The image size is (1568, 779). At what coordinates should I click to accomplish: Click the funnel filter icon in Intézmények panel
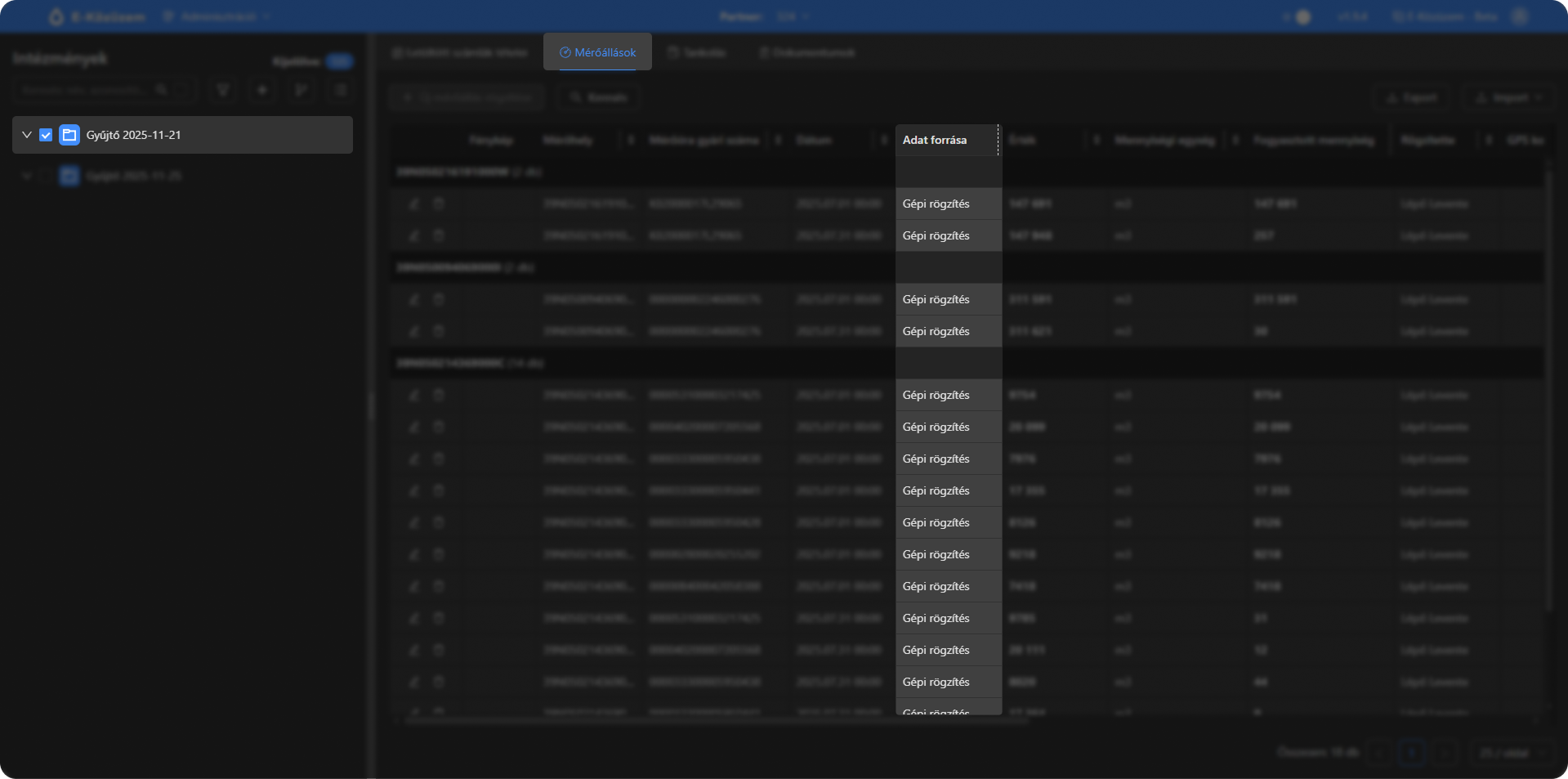click(222, 90)
